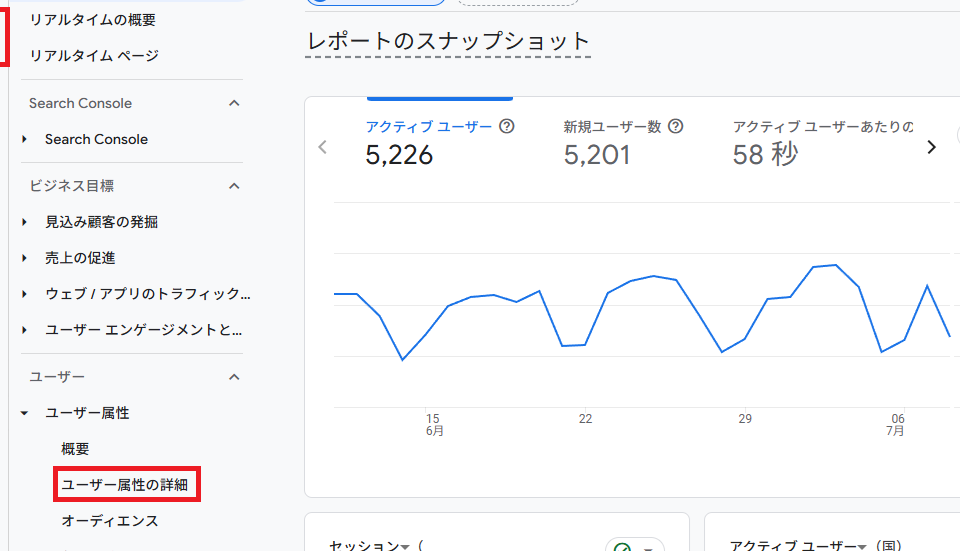This screenshot has width=960, height=551.
Task: Click help icon beside アクティブ ユーザー
Action: 507,127
